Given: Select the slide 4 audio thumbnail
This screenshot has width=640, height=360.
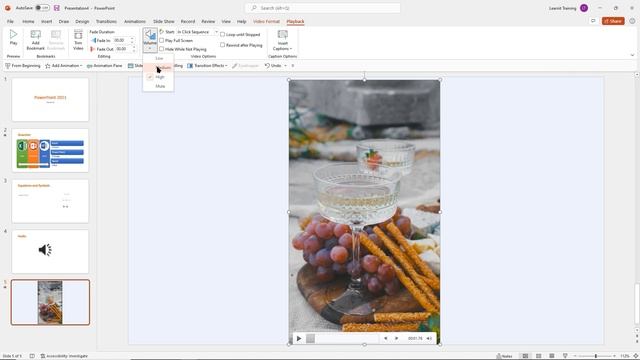Looking at the screenshot, I should point(50,251).
